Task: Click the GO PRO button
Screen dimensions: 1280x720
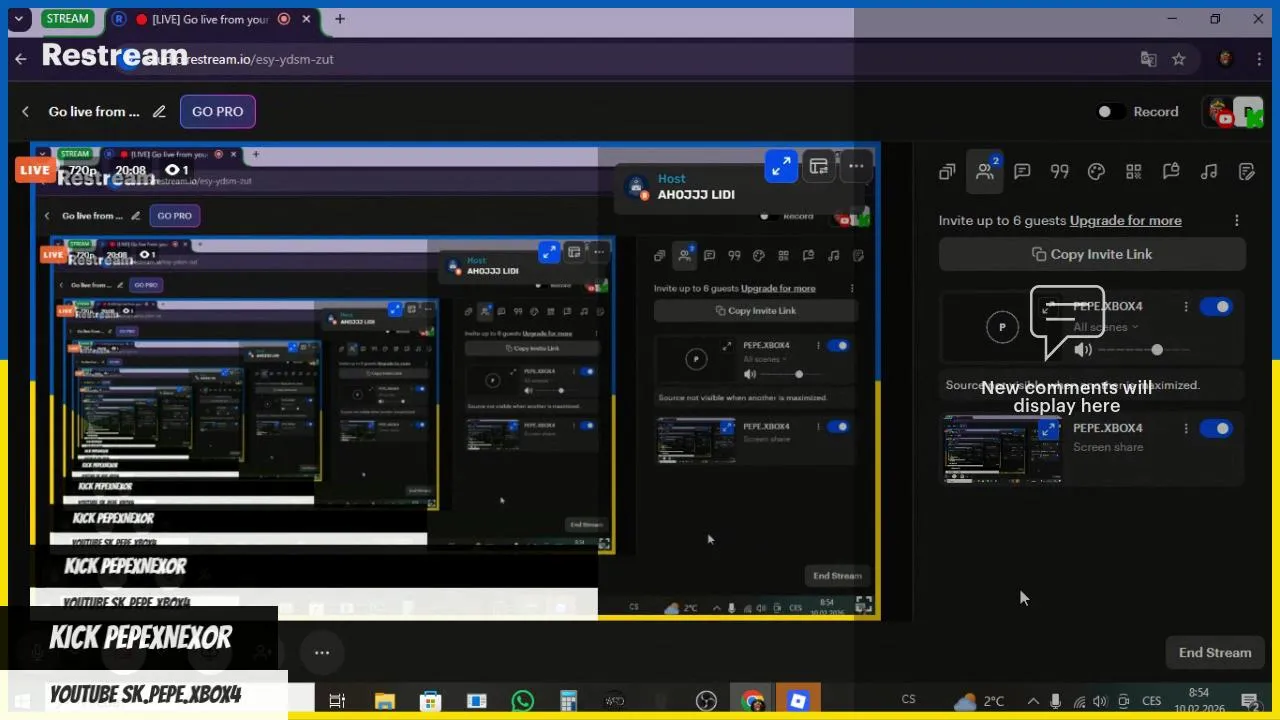Action: point(218,111)
